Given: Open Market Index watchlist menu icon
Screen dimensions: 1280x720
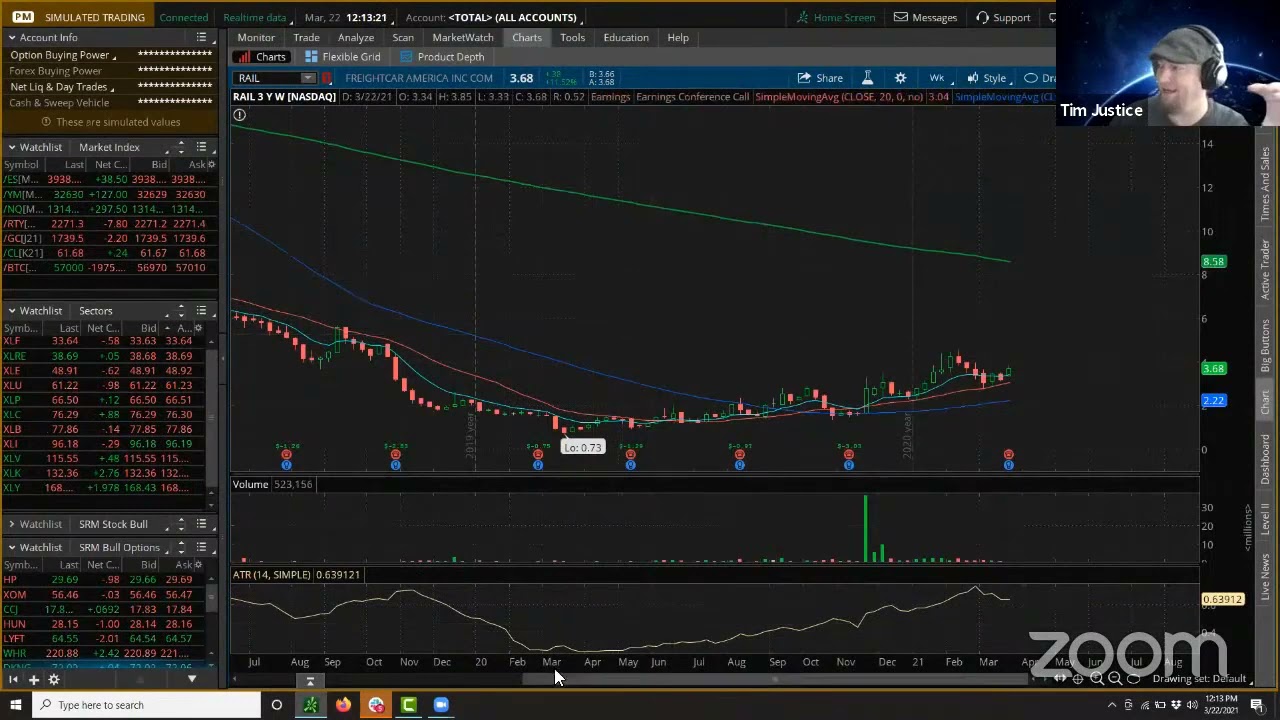Looking at the screenshot, I should (201, 148).
